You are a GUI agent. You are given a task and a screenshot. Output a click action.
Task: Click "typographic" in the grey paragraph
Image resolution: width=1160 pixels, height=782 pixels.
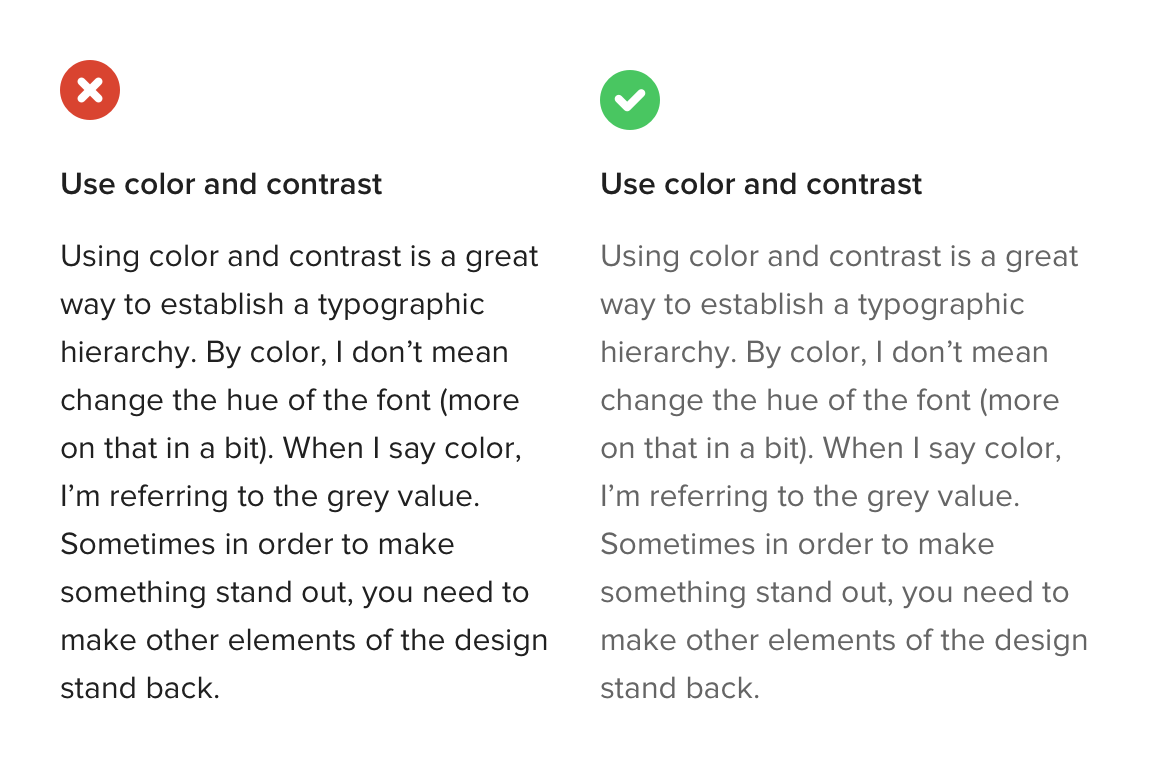(x=941, y=306)
